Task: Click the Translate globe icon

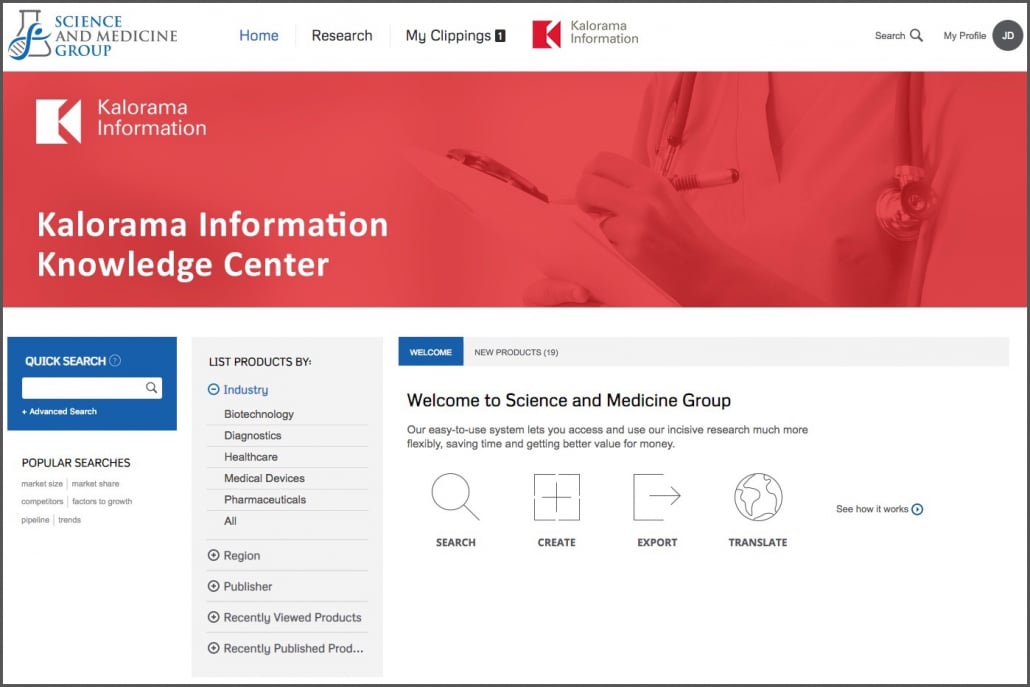Action: click(758, 497)
